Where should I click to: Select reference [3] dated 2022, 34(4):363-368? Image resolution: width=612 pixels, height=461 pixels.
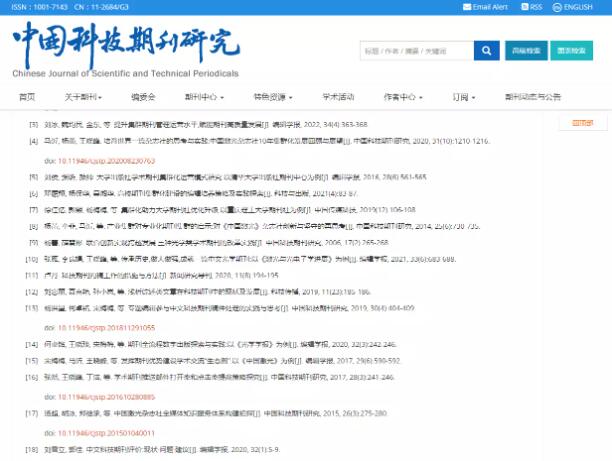point(198,125)
